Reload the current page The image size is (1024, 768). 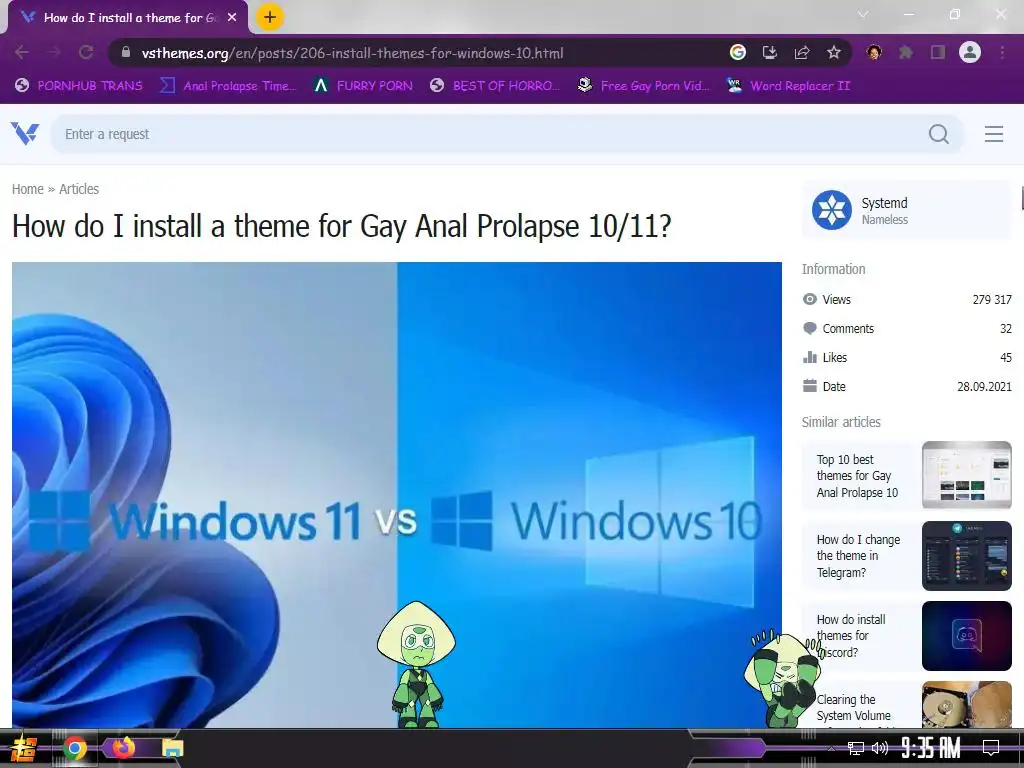coord(86,52)
